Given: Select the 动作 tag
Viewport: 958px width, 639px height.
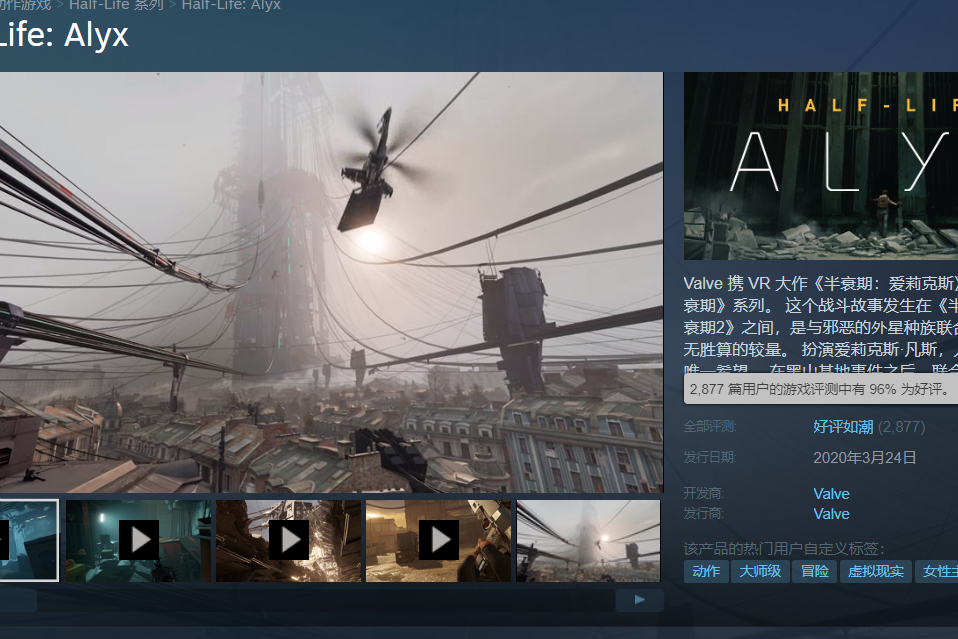Looking at the screenshot, I should click(x=706, y=571).
